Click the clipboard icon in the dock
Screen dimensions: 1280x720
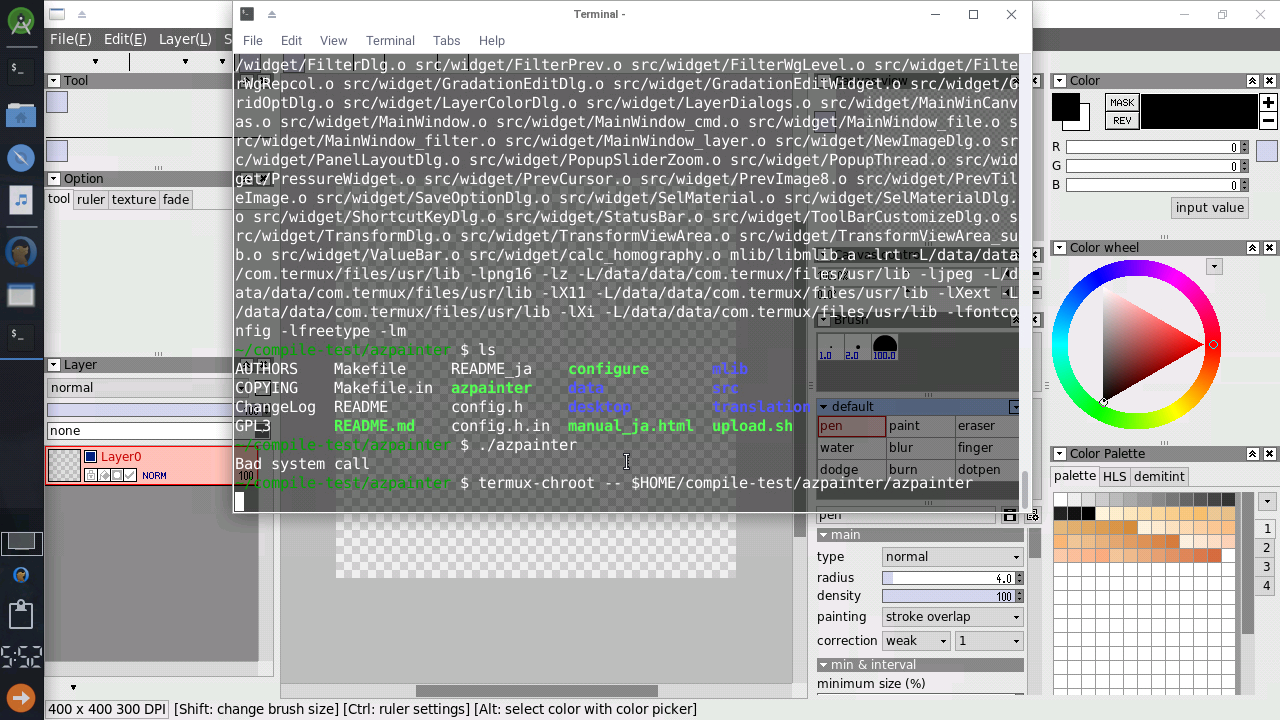coord(21,613)
